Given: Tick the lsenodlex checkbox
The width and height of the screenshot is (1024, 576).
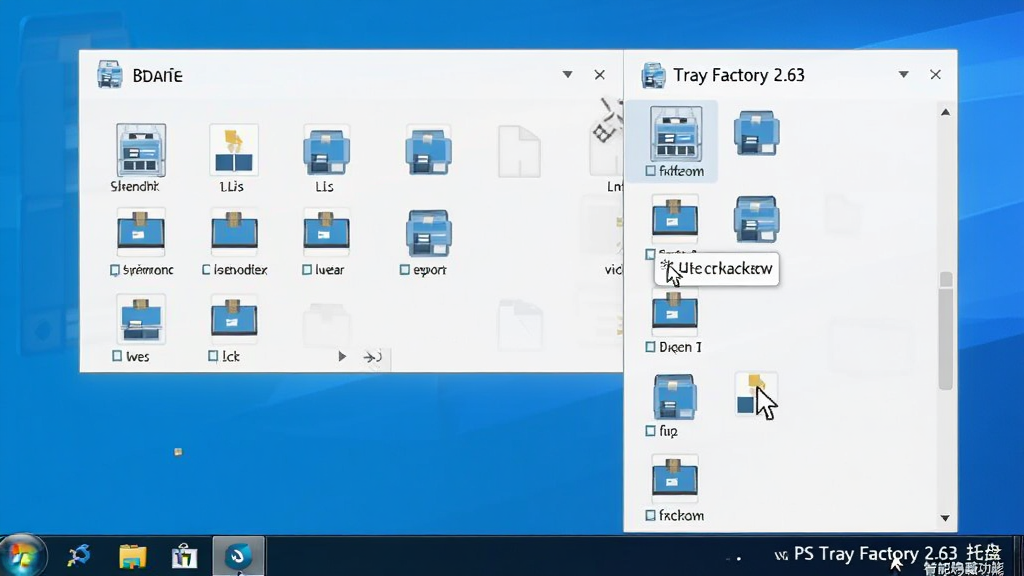Looking at the screenshot, I should point(206,270).
